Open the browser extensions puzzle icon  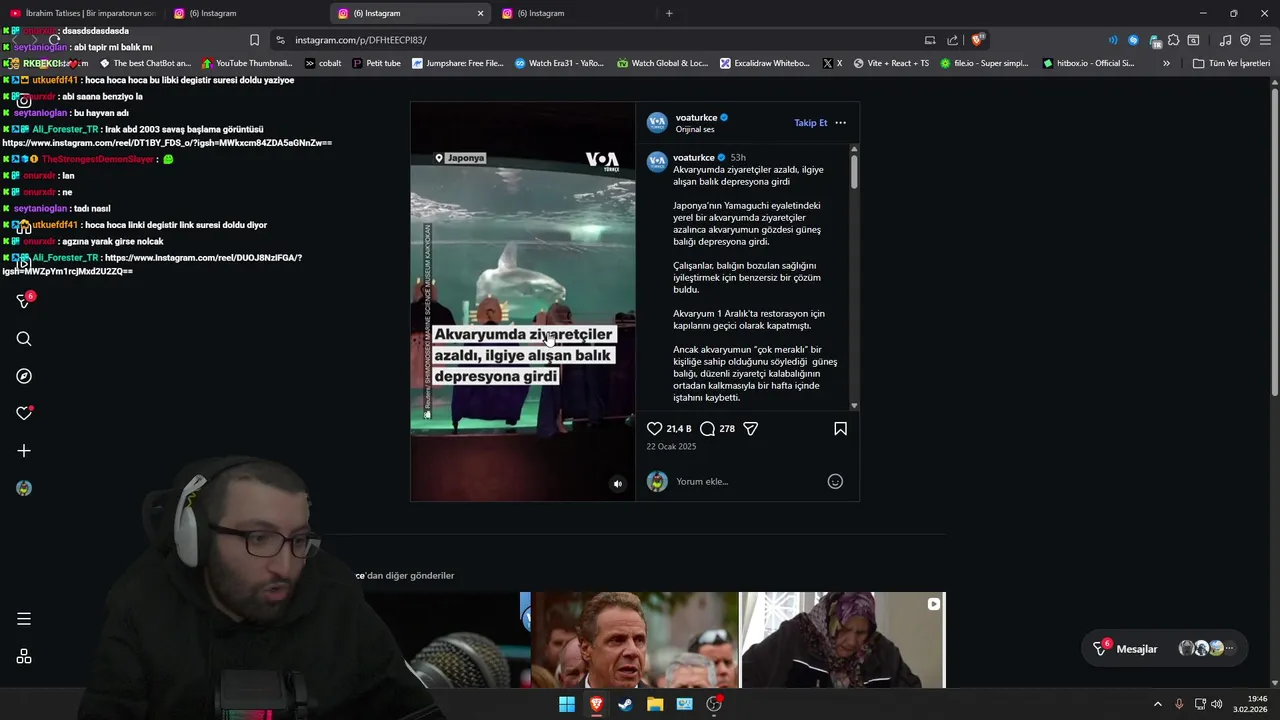[1174, 40]
